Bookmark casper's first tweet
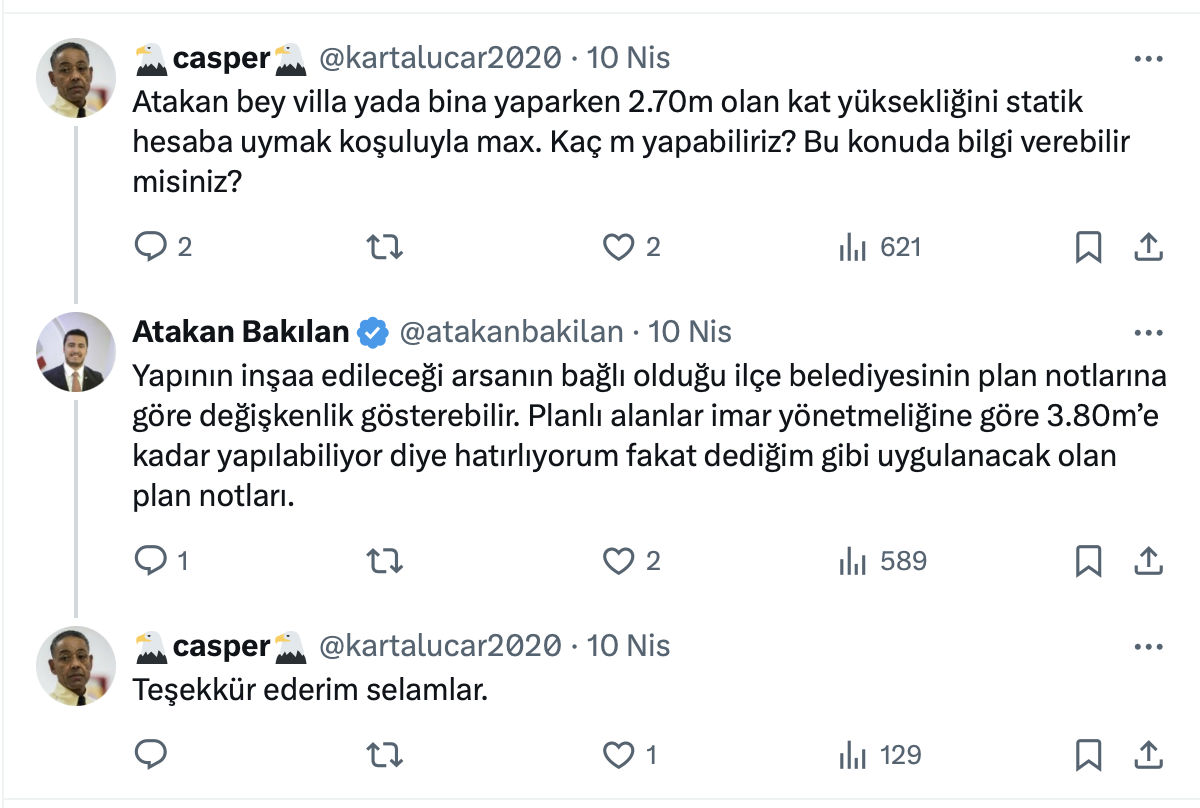The height and width of the screenshot is (808, 1200). coord(1088,247)
